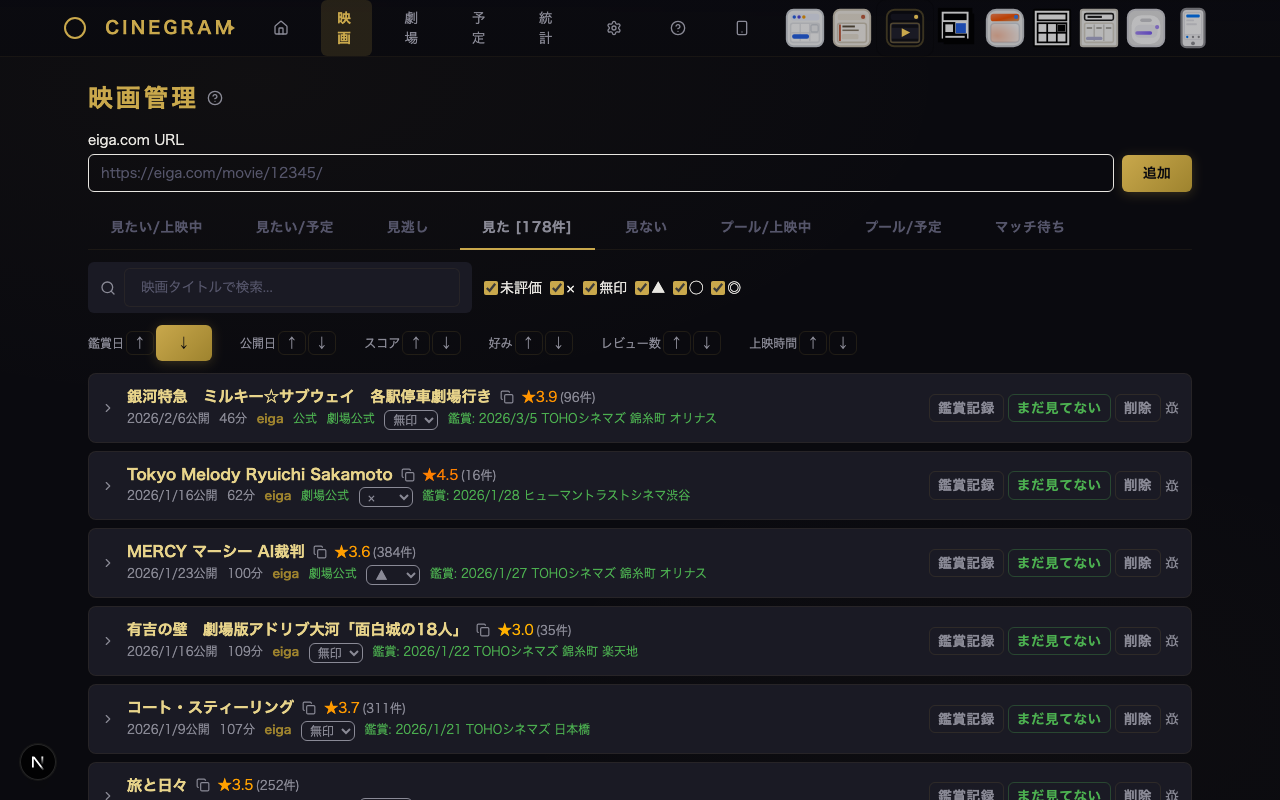Switch to the 見逃し tab
1280x800 pixels.
click(x=407, y=227)
